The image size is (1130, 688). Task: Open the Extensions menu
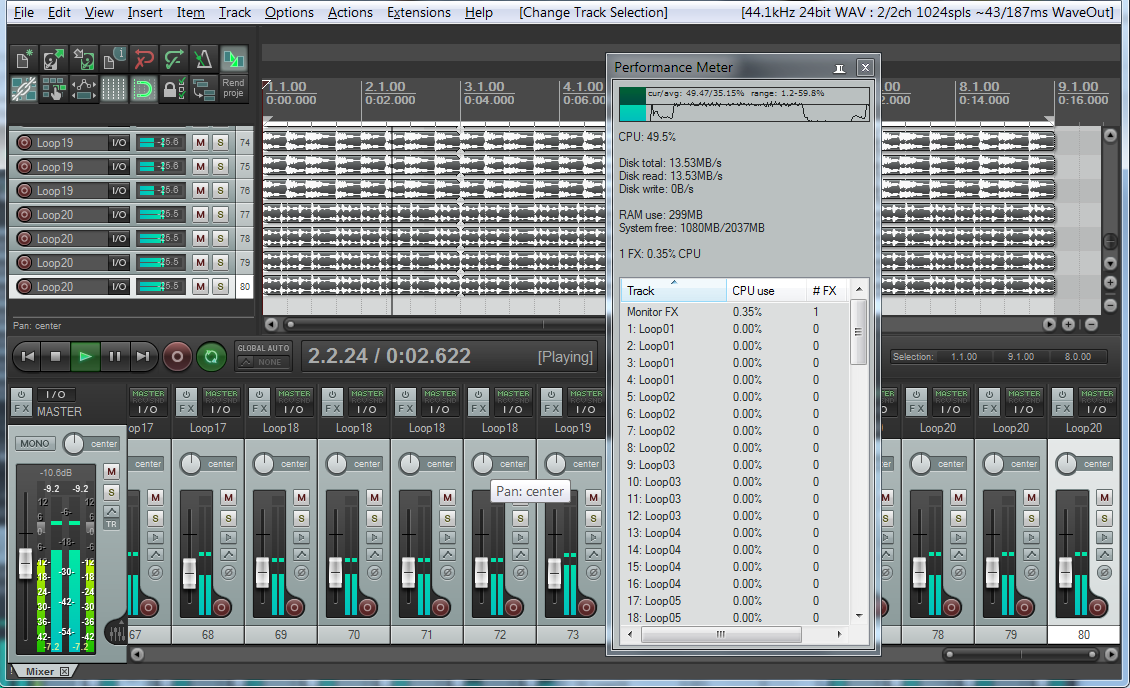pos(418,12)
